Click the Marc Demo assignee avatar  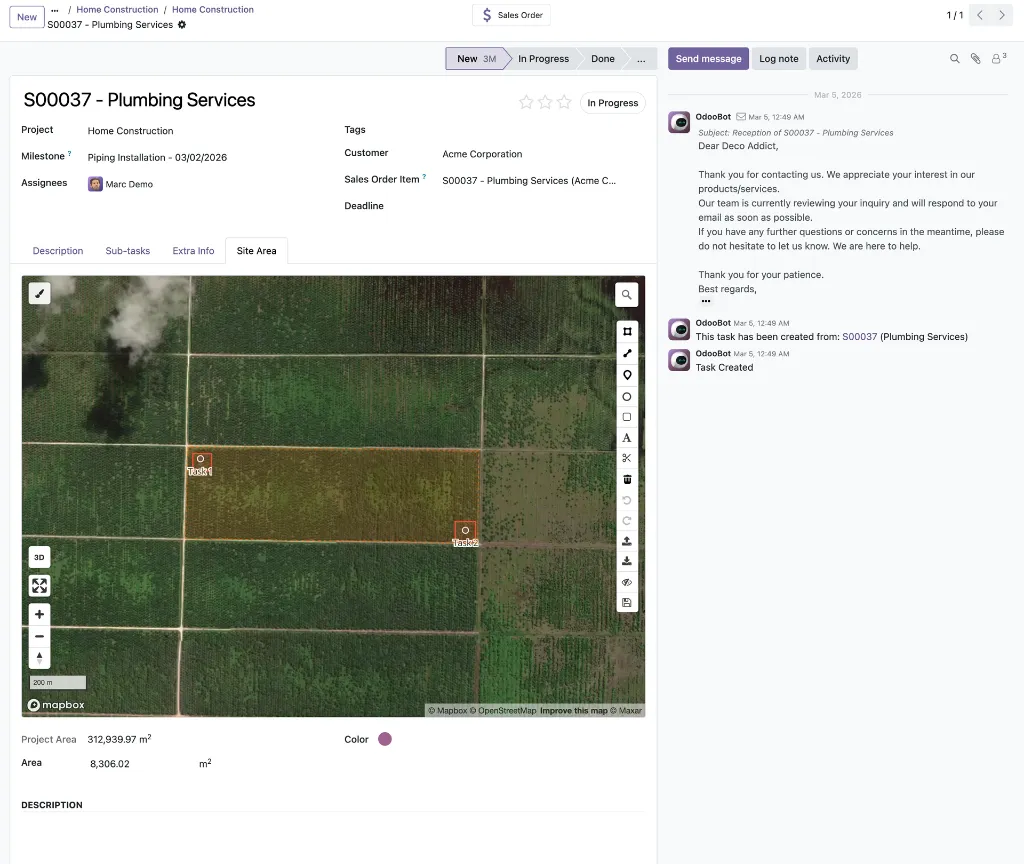coord(95,184)
